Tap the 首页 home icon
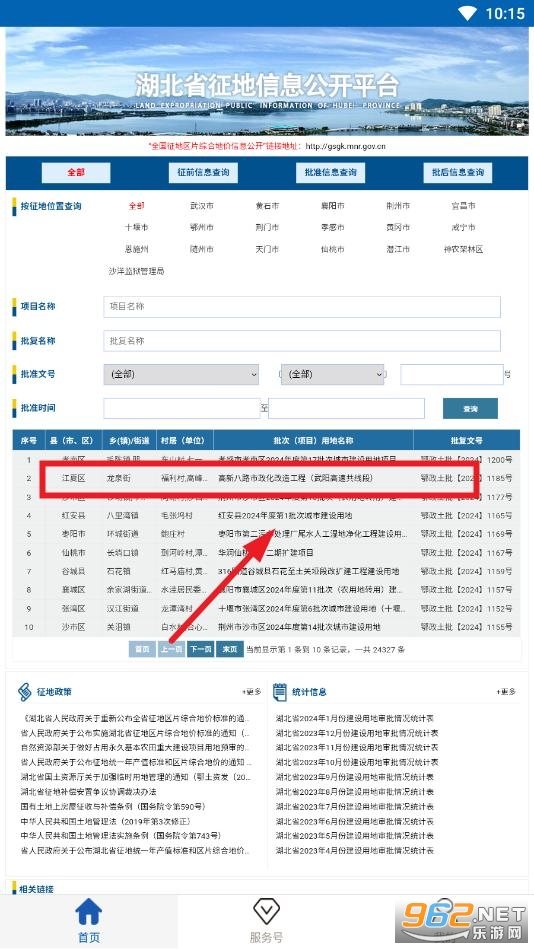 (x=89, y=911)
